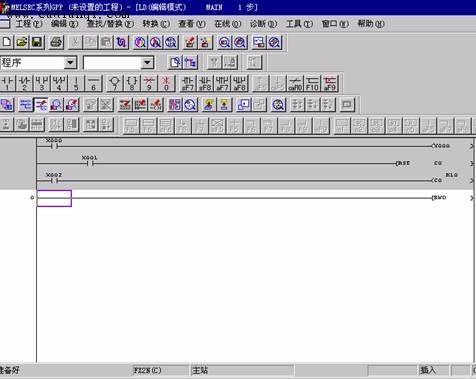Click the Open project folder icon
This screenshot has height=379, width=476.
coord(22,43)
